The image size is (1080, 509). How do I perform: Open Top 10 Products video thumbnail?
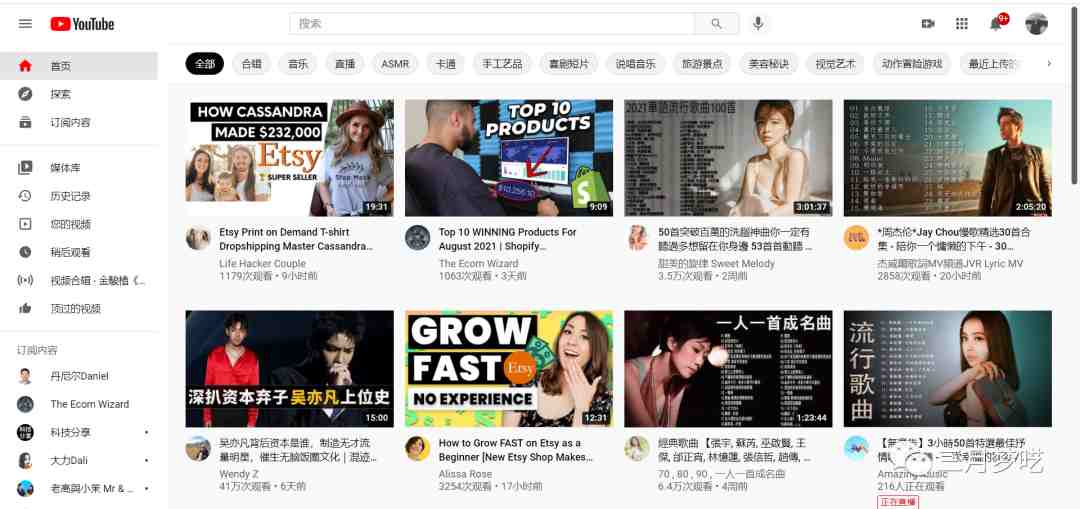pos(509,158)
